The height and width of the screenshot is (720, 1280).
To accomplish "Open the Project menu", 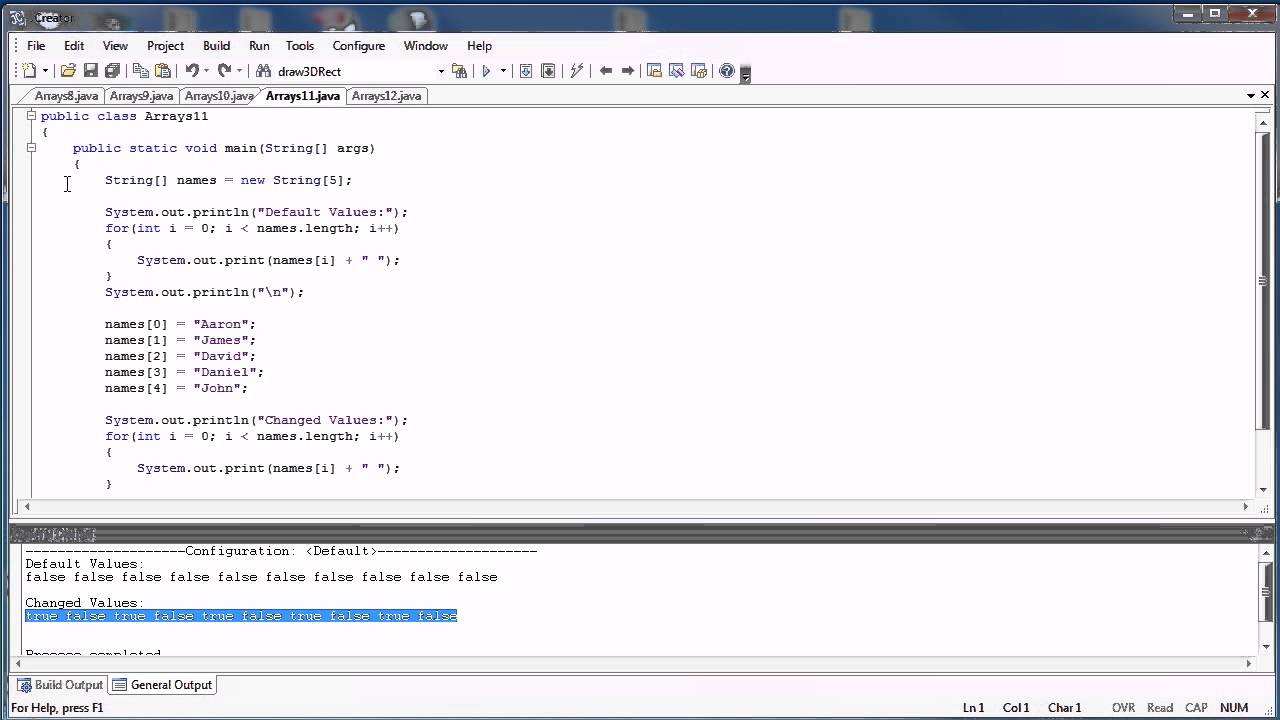I will point(165,45).
